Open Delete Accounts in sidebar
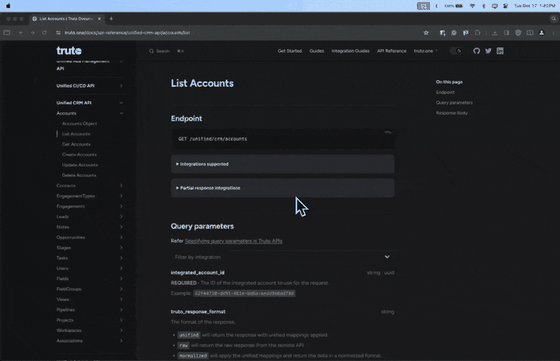 click(x=79, y=175)
